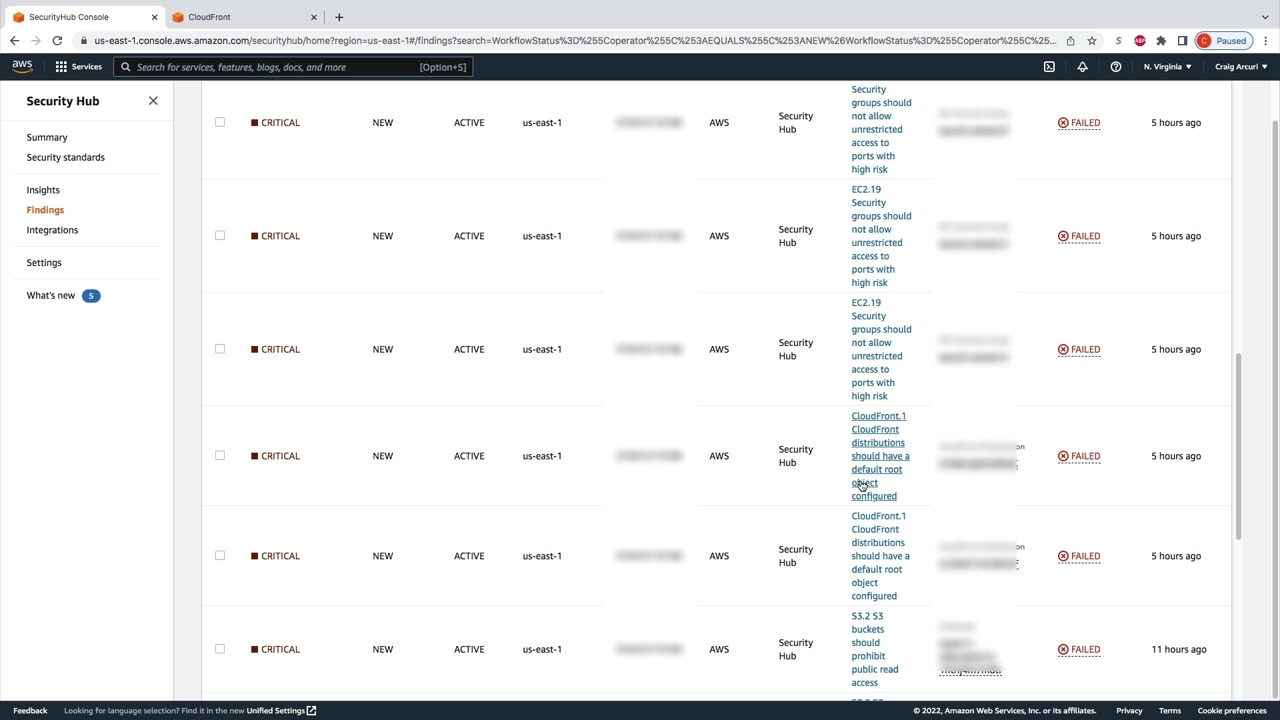Screen dimensions: 1280x720
Task: Focus the AWS services search box
Action: pyautogui.click(x=292, y=67)
